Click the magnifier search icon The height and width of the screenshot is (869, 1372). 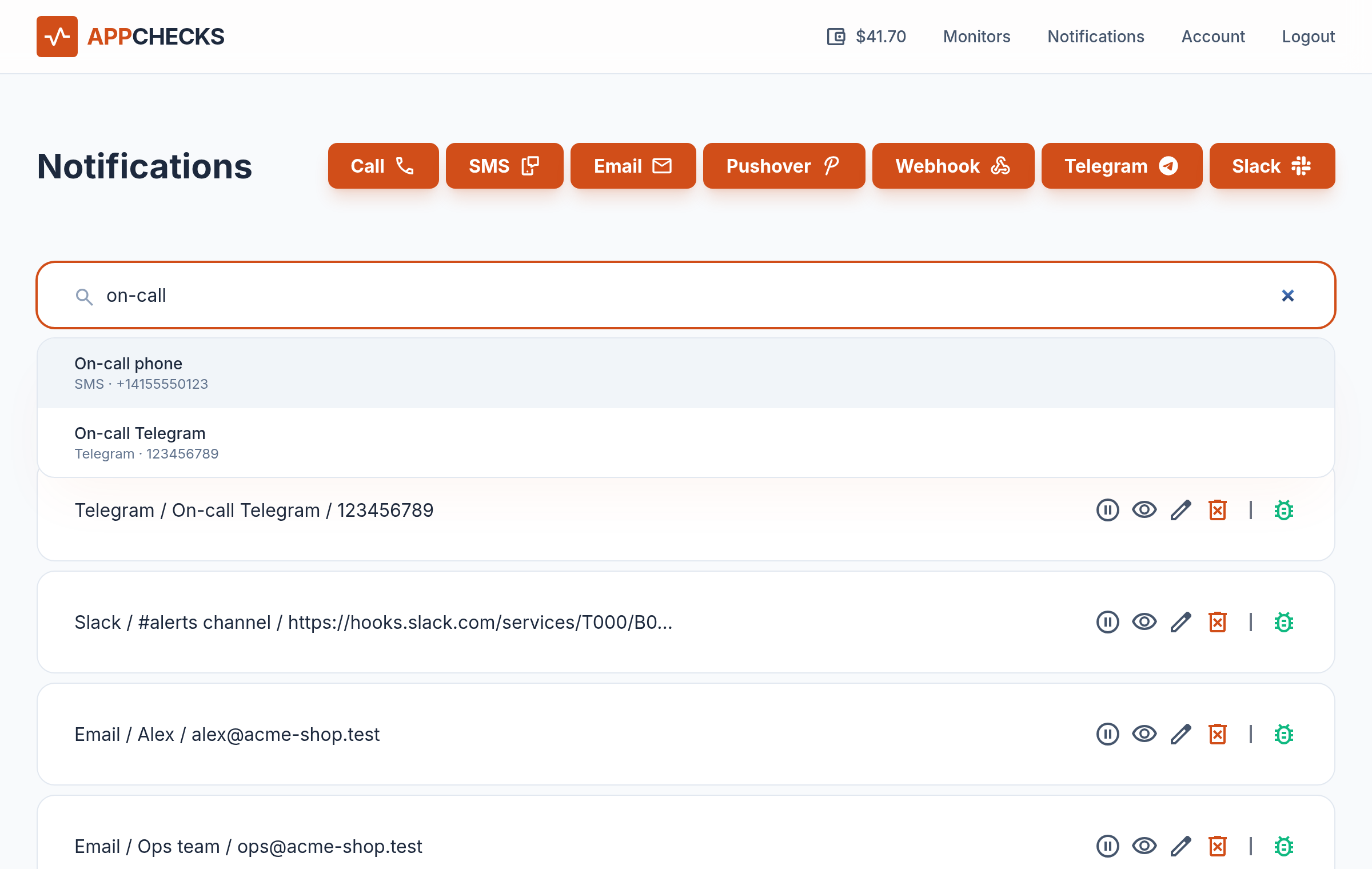pos(84,297)
